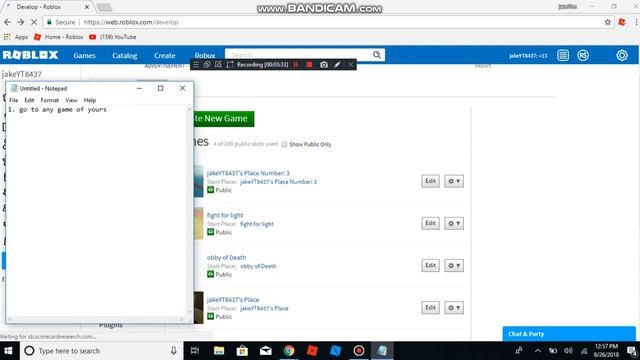Open gear dropdown for jakeYT8437's Place
640x360 pixels.
click(454, 307)
